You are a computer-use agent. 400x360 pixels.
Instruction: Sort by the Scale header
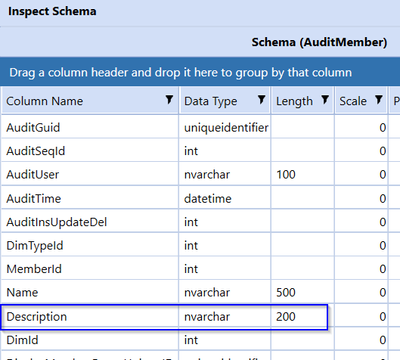[x=353, y=101]
